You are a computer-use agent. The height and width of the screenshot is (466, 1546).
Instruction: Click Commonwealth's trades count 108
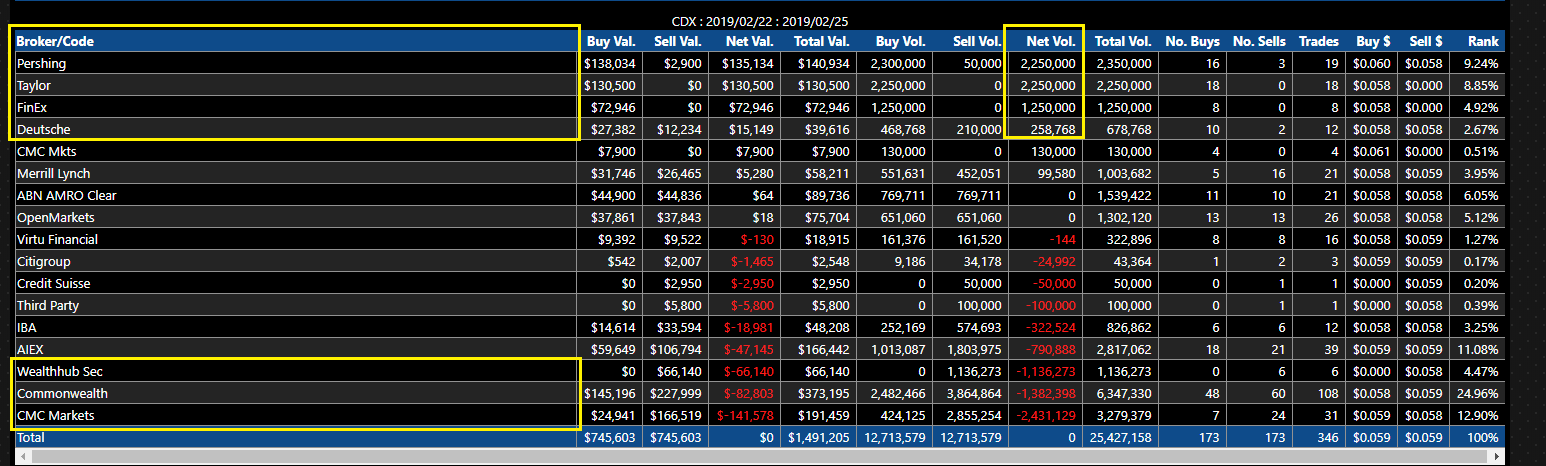pyautogui.click(x=1329, y=393)
